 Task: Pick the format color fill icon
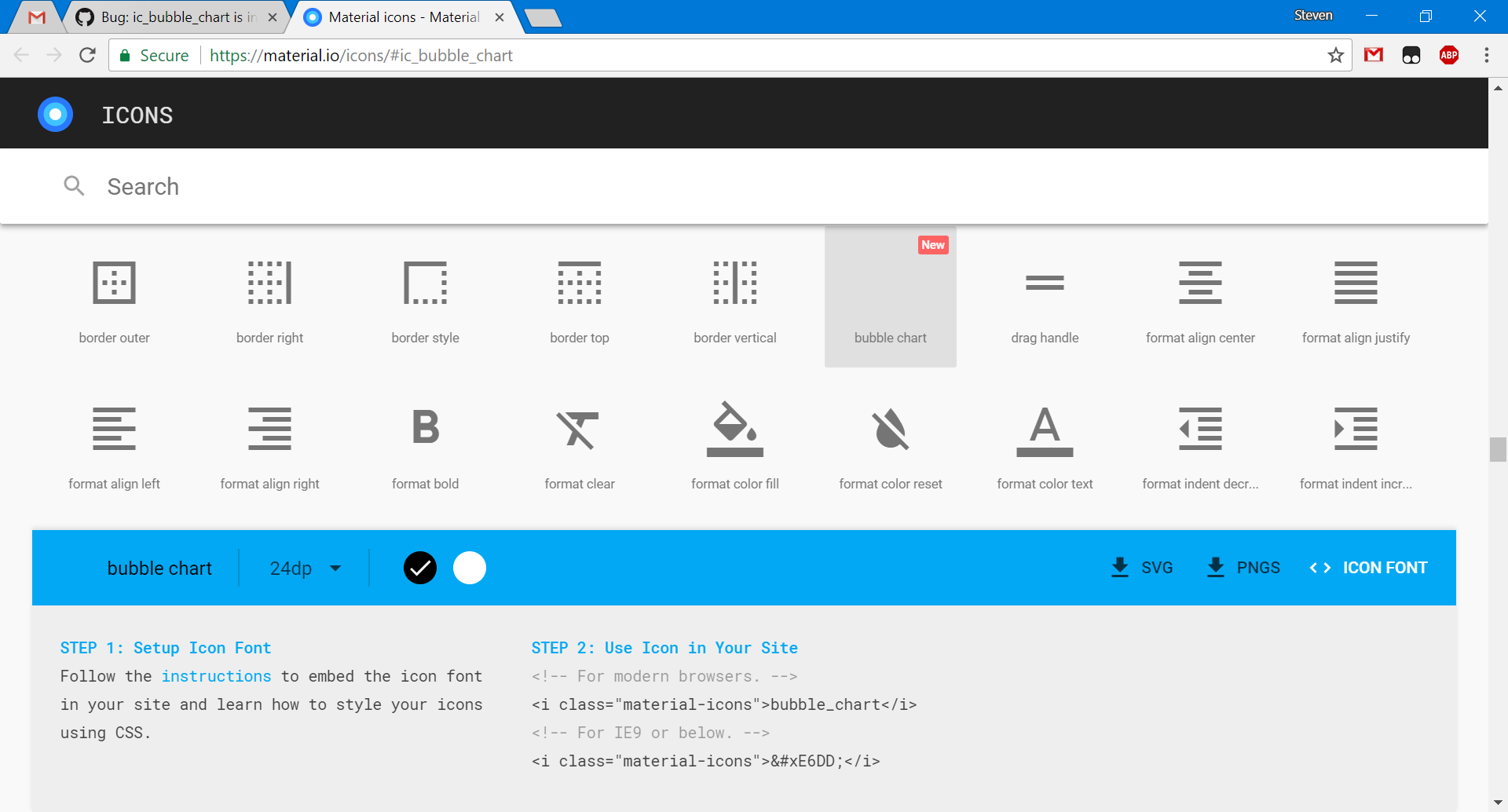pyautogui.click(x=735, y=429)
